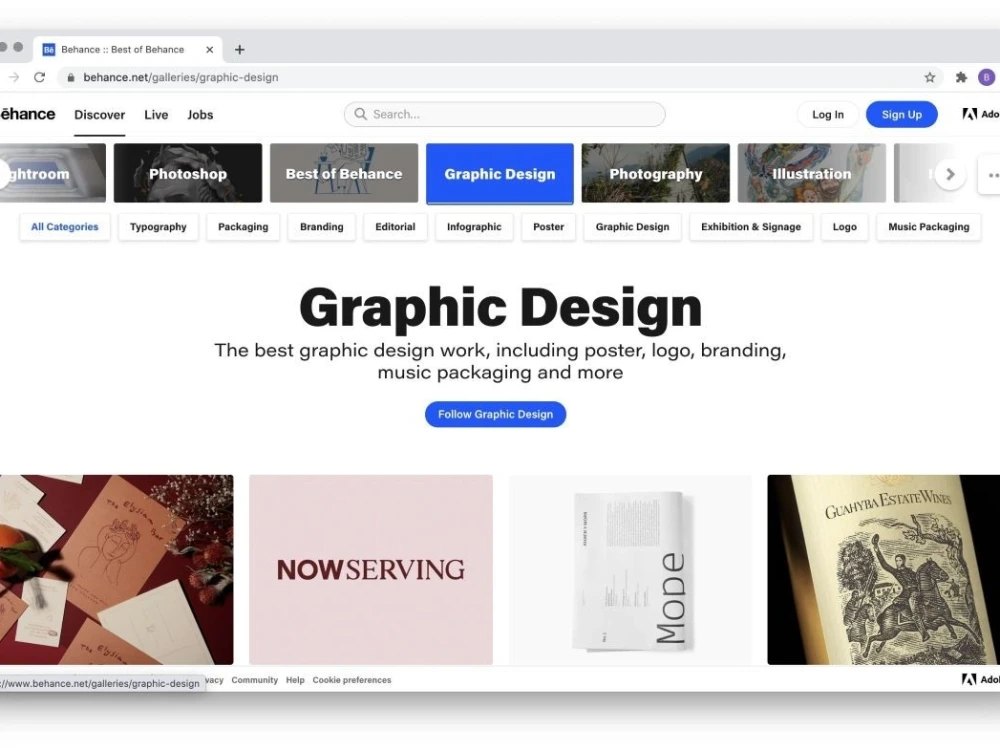The width and height of the screenshot is (1000, 750).
Task: Open the Community footer link
Action: 254,680
